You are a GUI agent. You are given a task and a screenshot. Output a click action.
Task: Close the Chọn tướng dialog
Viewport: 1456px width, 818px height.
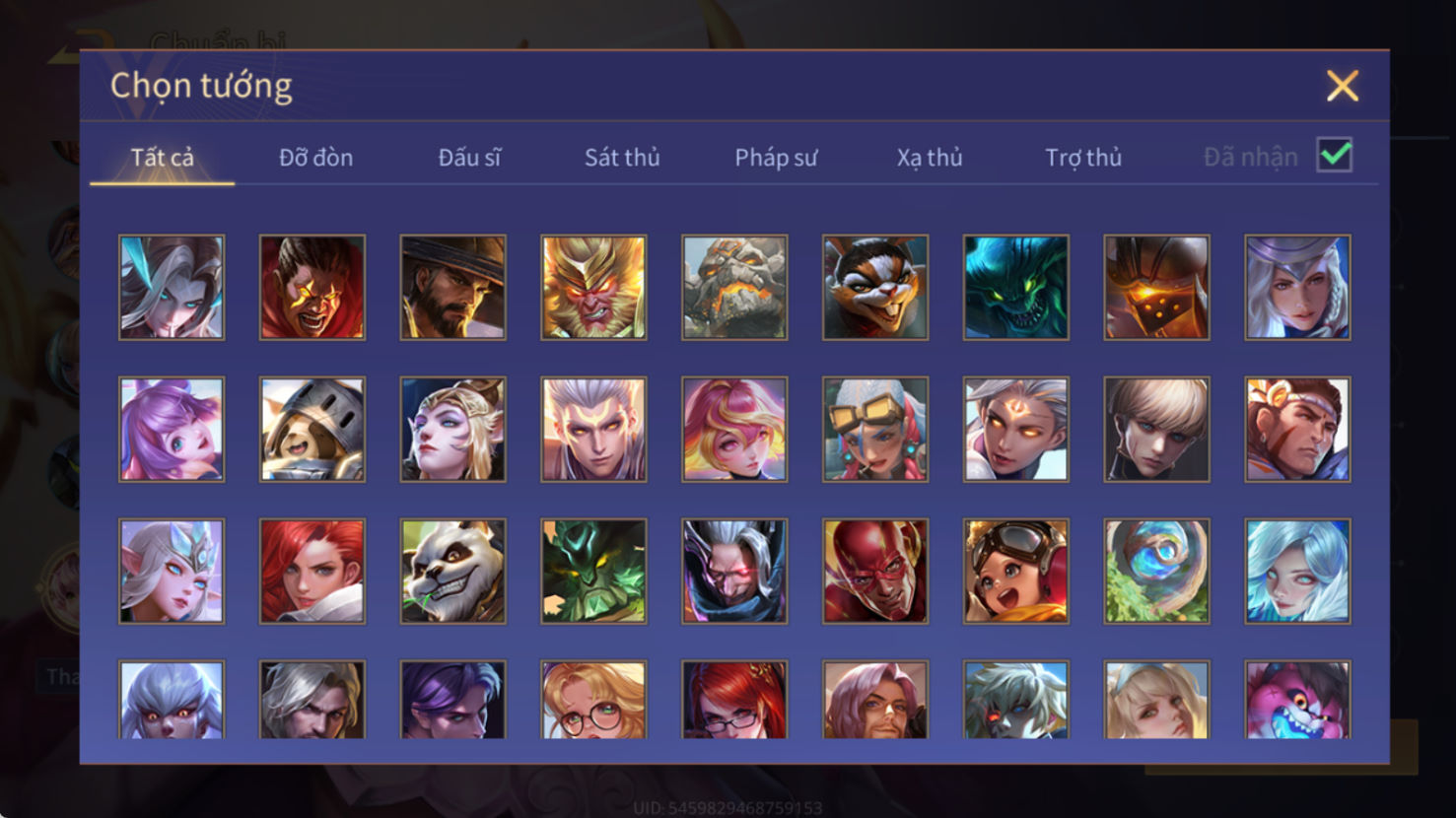pos(1343,86)
